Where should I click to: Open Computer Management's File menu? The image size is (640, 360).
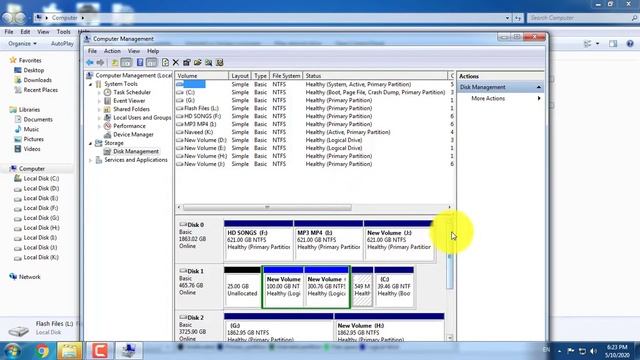(92, 51)
